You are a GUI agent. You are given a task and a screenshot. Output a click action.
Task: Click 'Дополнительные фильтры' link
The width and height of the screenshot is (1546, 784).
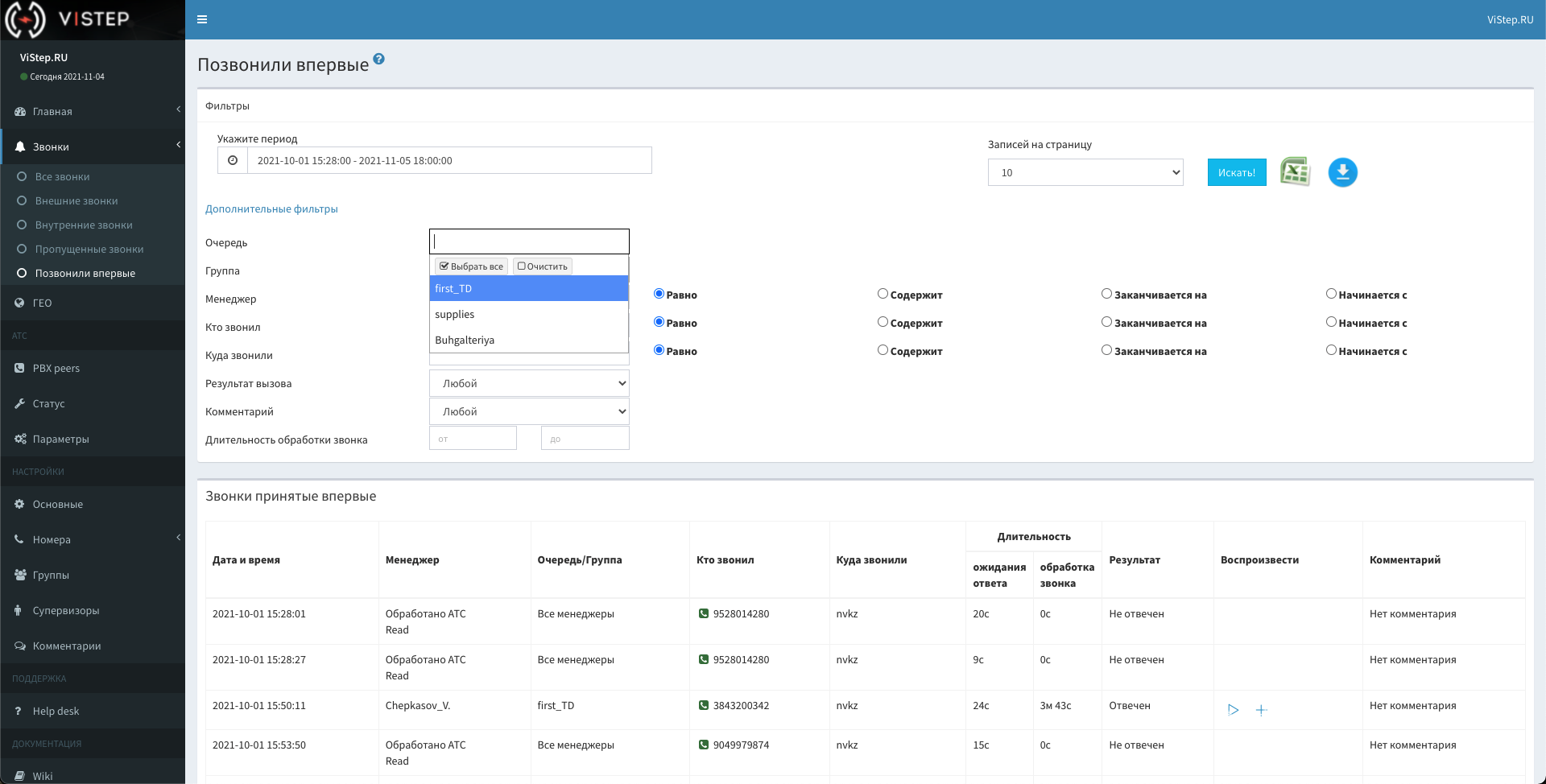(x=271, y=209)
